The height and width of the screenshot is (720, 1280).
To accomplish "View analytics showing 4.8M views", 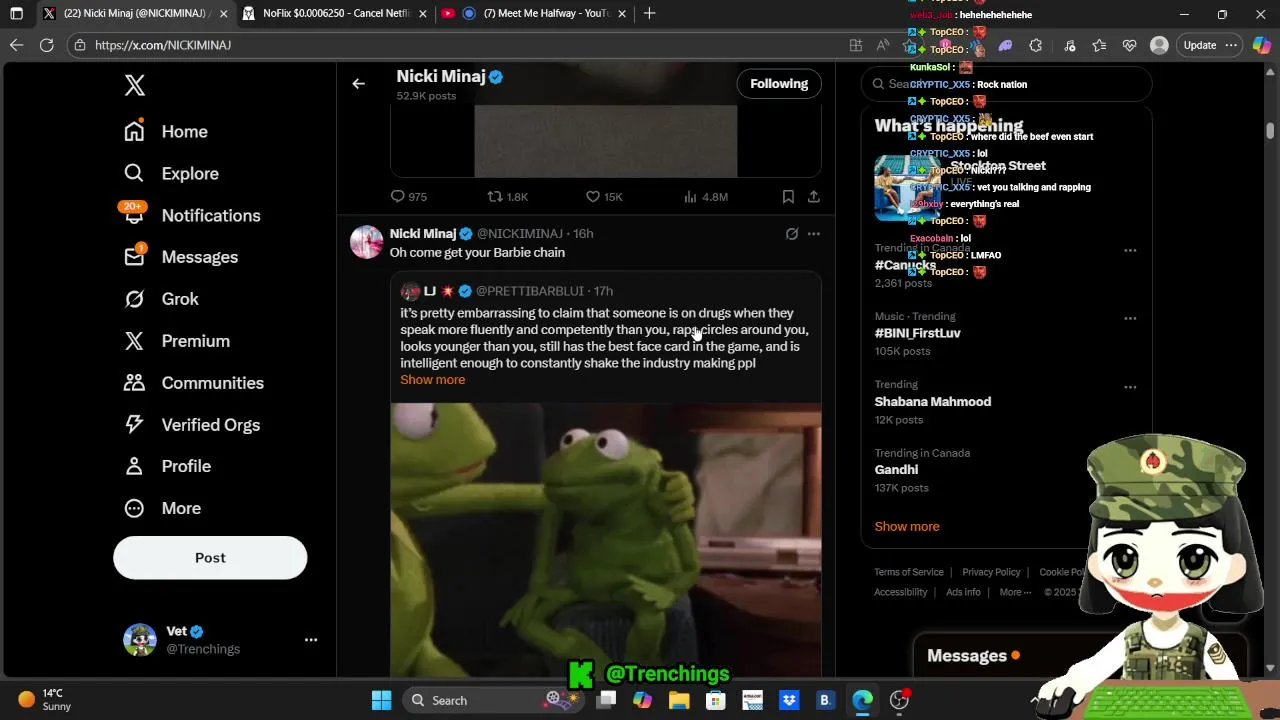I will pyautogui.click(x=705, y=197).
